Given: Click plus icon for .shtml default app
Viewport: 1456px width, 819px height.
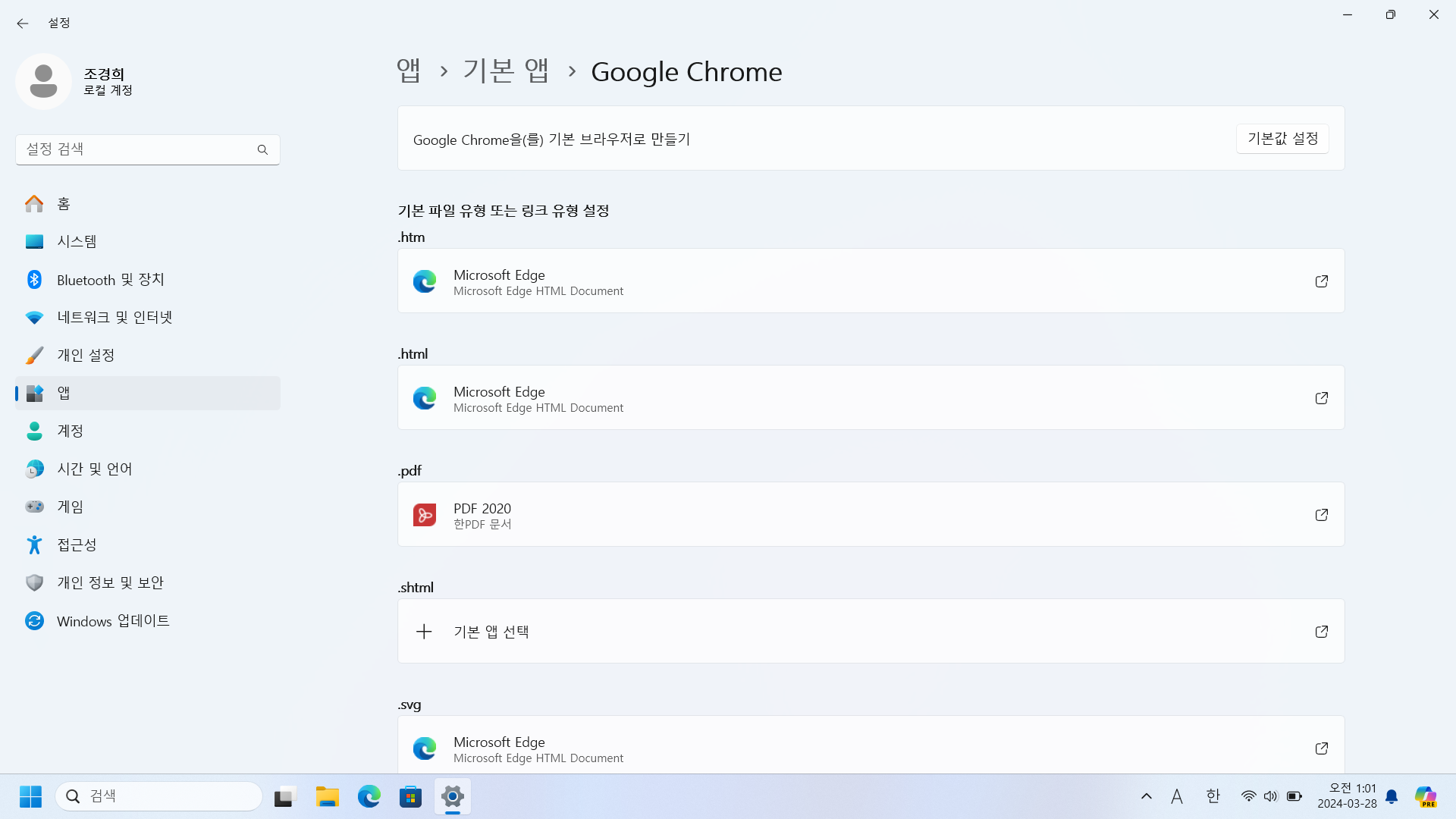Looking at the screenshot, I should pyautogui.click(x=424, y=632).
